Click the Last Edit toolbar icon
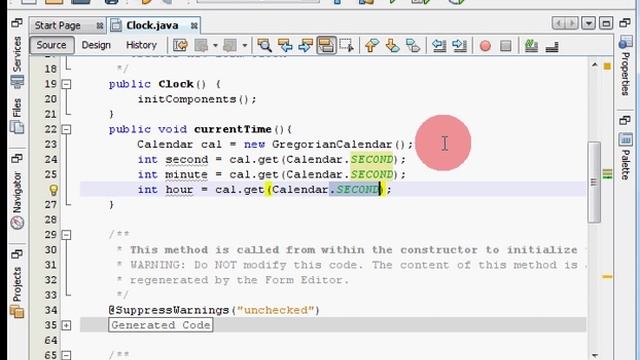 click(180, 45)
